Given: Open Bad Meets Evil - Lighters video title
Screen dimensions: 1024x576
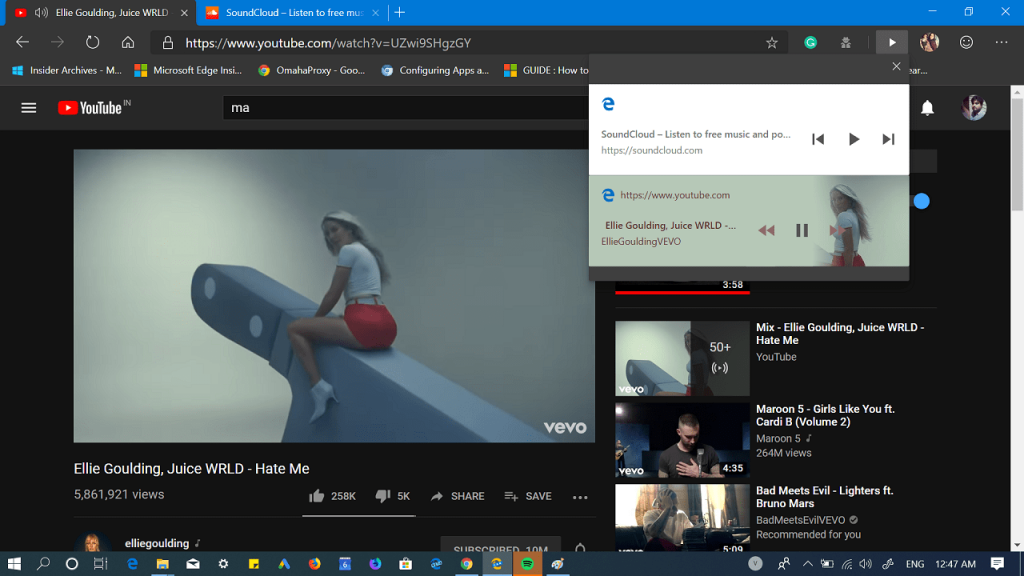Looking at the screenshot, I should point(825,497).
